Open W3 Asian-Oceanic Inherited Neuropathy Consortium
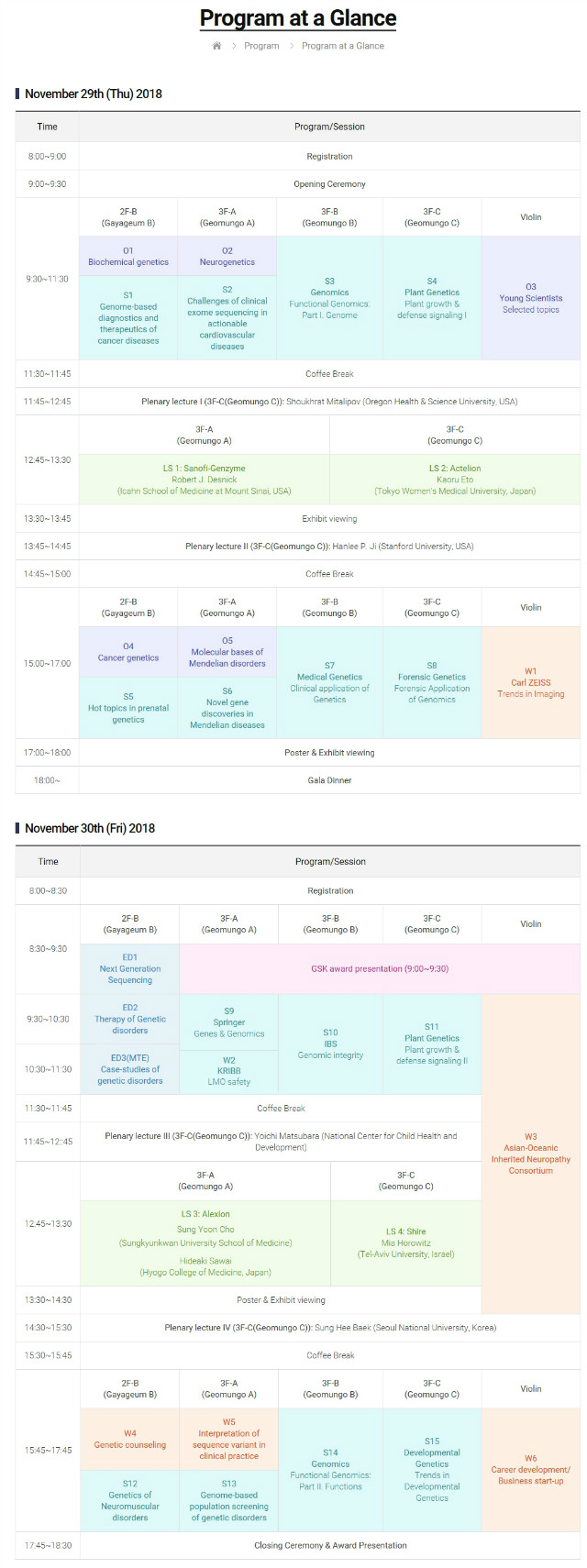Viewport: 587px width, 1568px height. click(x=531, y=1154)
